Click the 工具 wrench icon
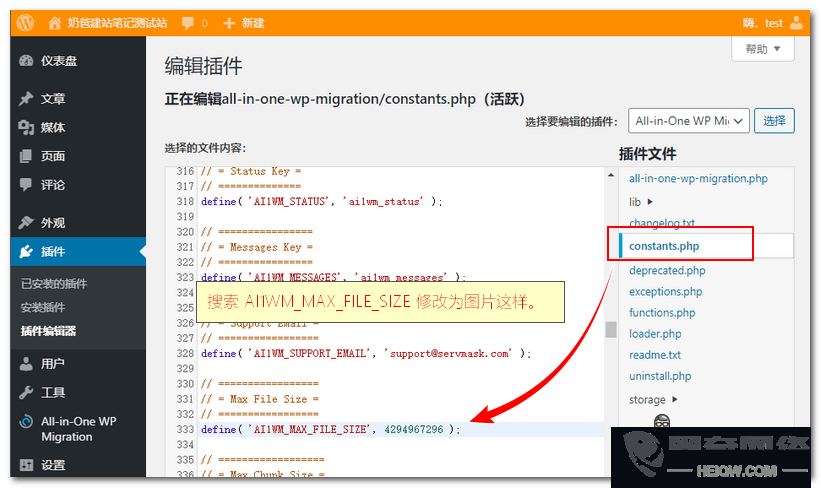 click(26, 392)
